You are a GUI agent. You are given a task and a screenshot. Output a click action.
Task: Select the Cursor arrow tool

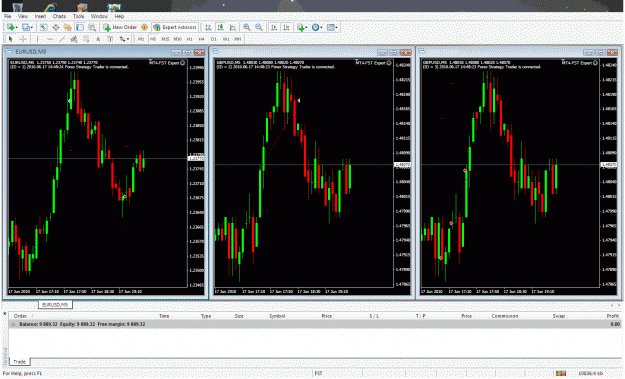click(10, 39)
